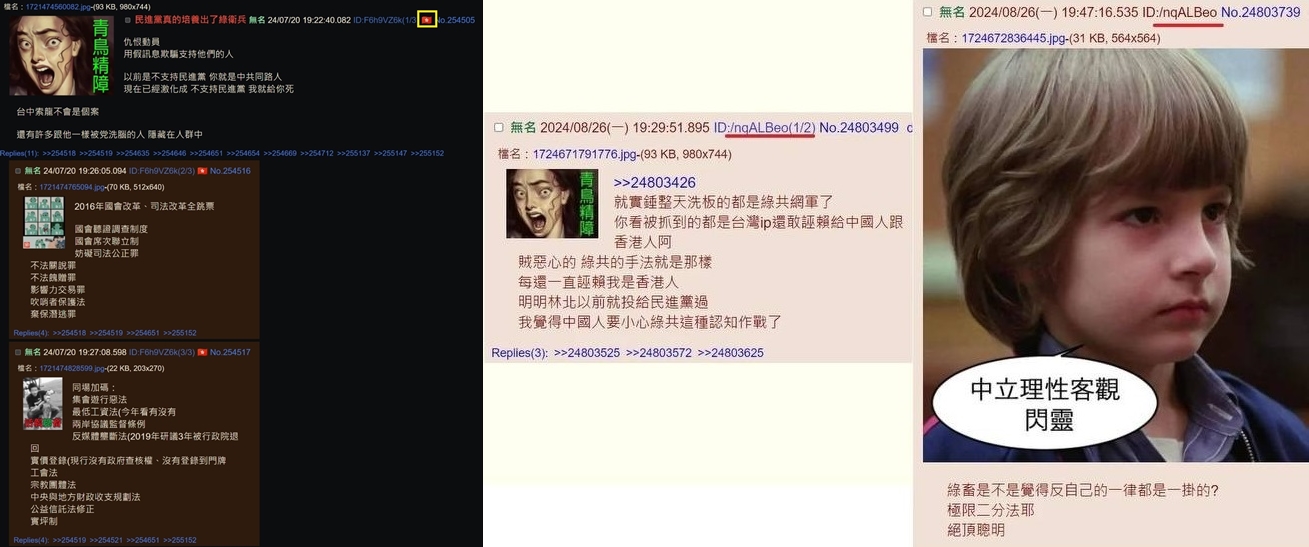1309x547 pixels.
Task: Click the highlighted flag icon on post No.254505
Action: (x=427, y=20)
